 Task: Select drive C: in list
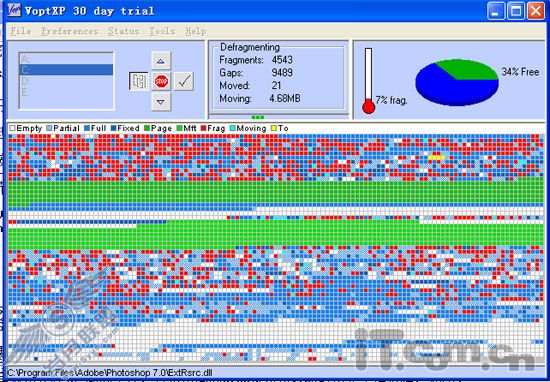[66, 70]
